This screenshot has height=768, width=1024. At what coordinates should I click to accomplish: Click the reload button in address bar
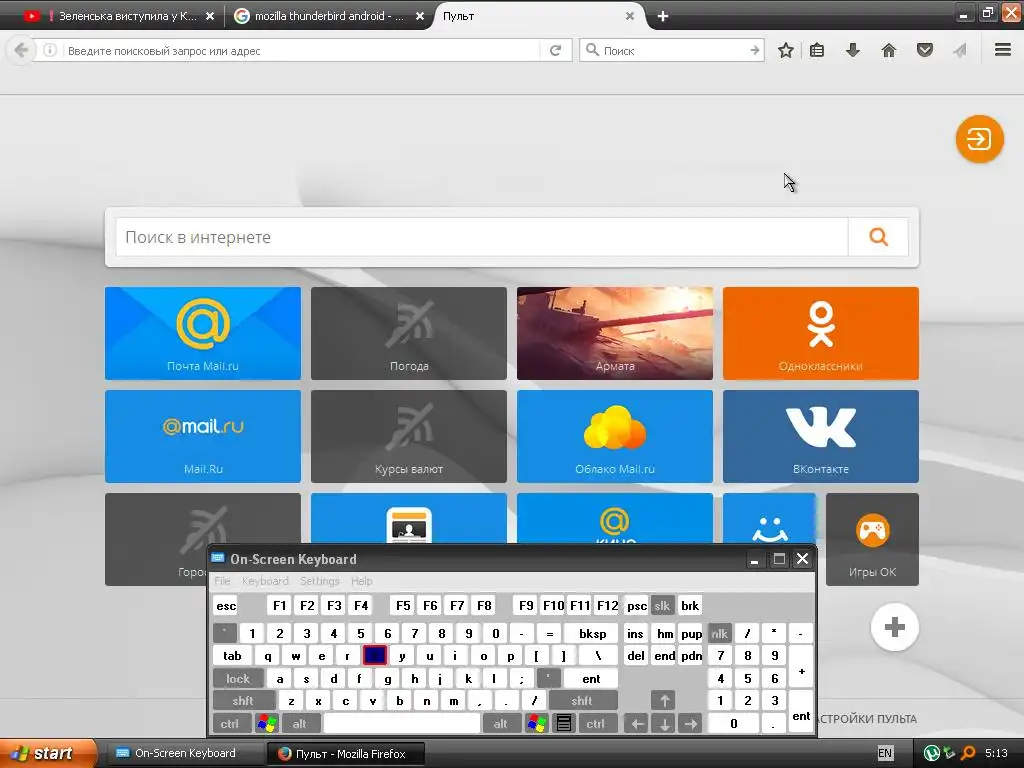555,50
